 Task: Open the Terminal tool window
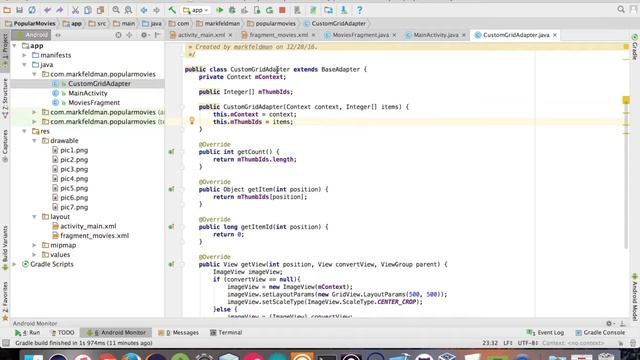pyautogui.click(x=226, y=333)
